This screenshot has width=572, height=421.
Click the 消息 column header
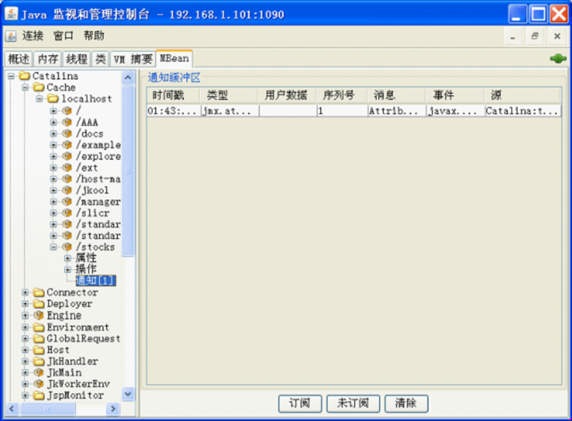pos(396,96)
